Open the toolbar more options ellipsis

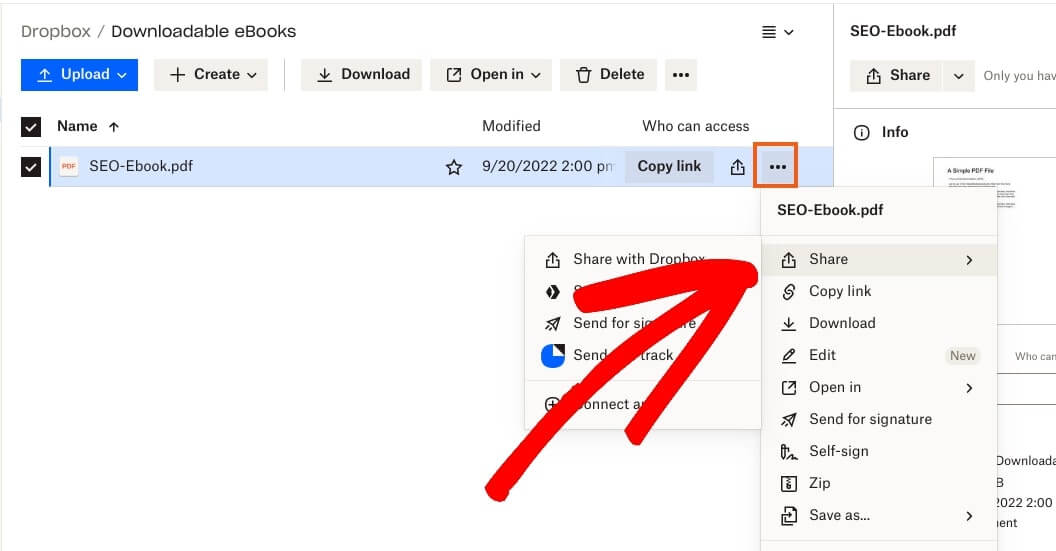pos(681,75)
